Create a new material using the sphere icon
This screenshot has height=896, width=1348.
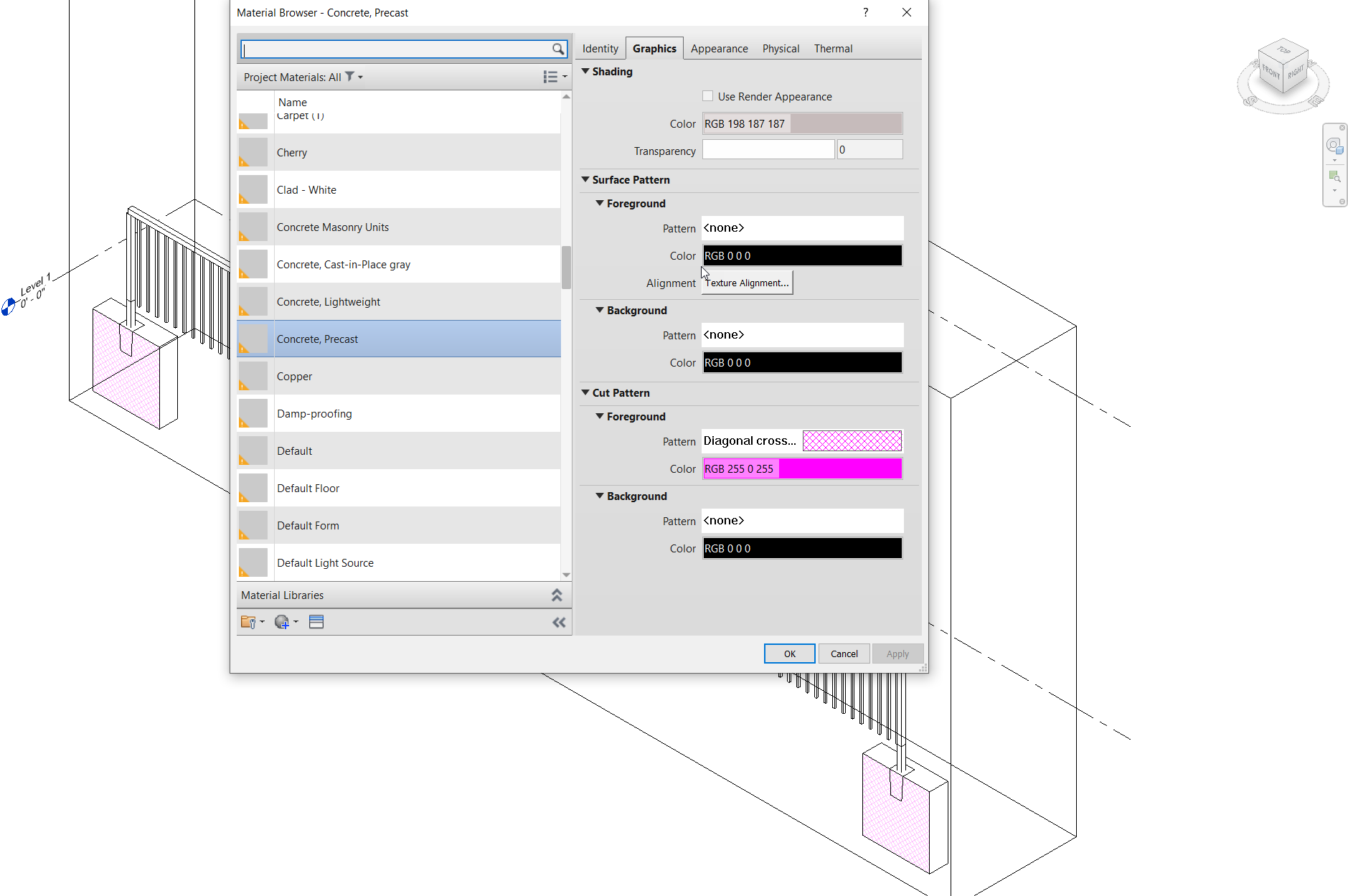tap(282, 621)
